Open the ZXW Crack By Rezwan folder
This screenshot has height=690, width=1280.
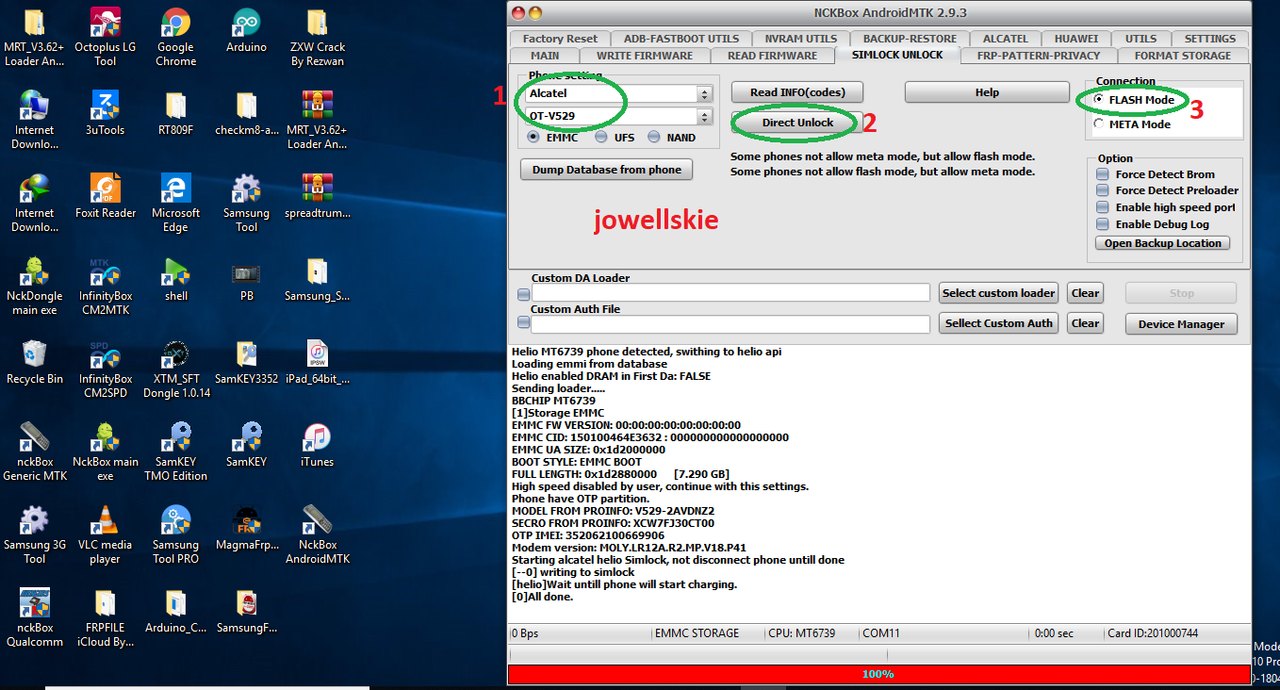click(x=317, y=37)
